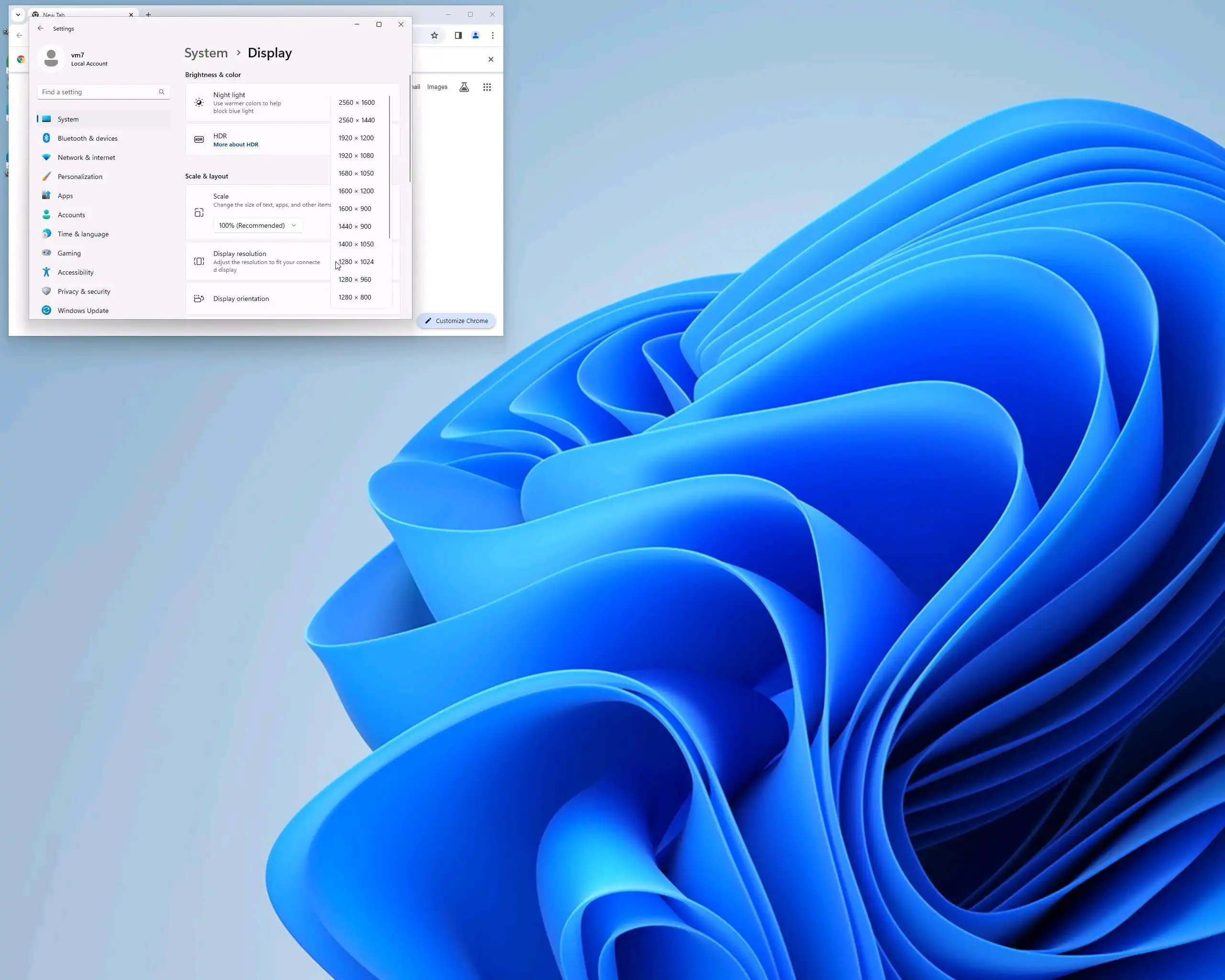Click Chrome Labs flask icon
Viewport: 1225px width, 980px height.
[464, 87]
